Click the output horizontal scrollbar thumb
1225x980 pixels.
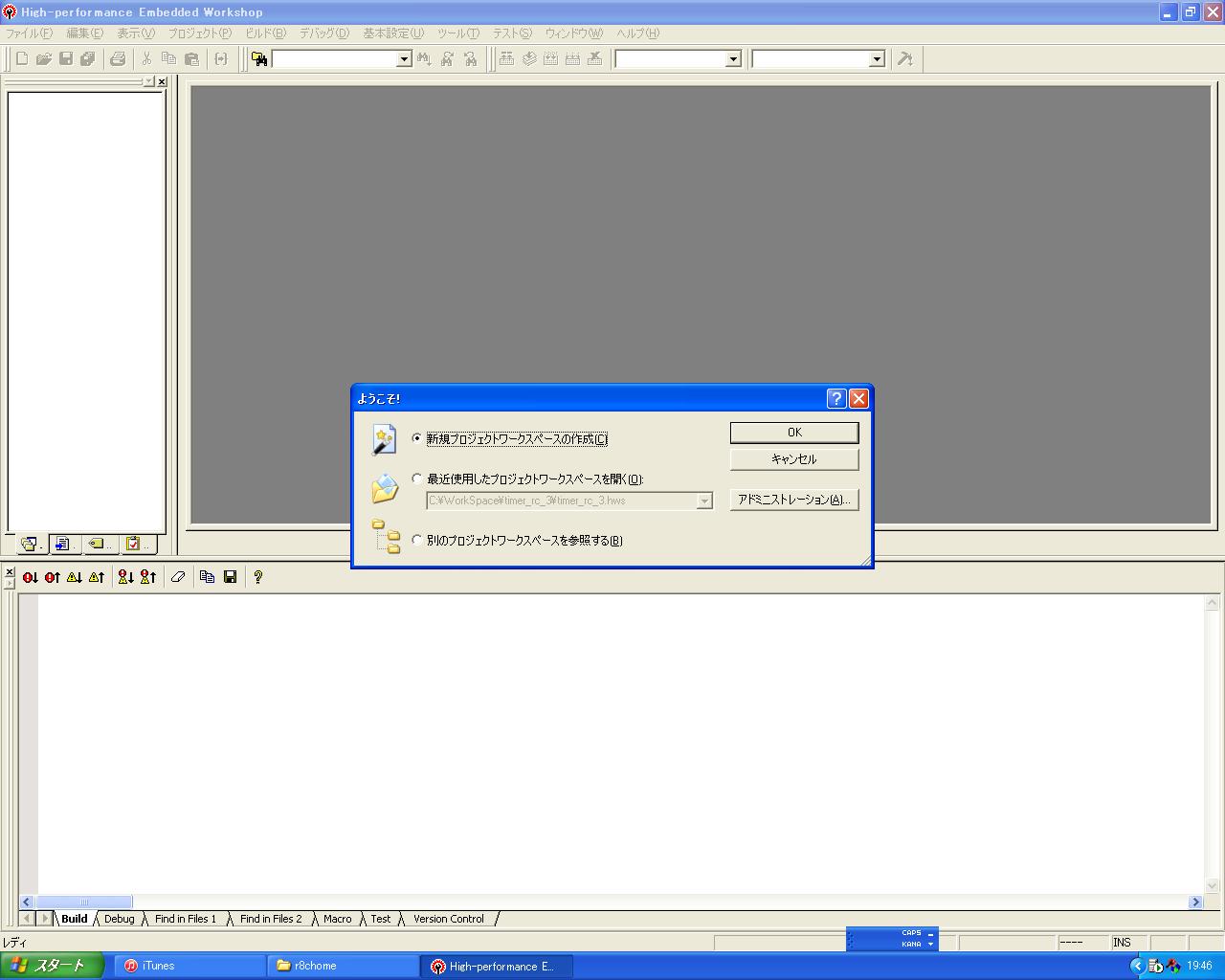tap(84, 902)
